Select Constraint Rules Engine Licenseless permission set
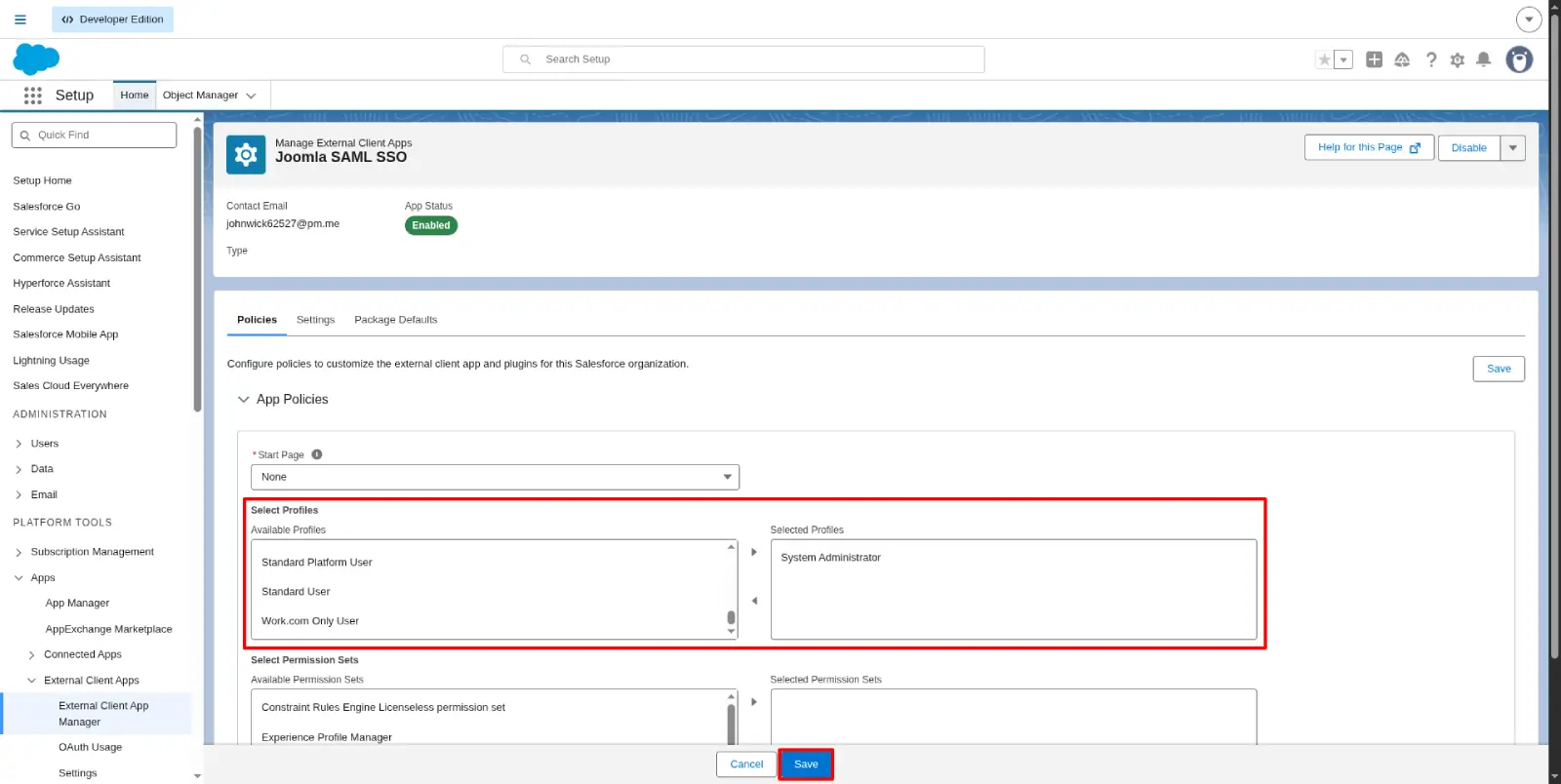 click(x=383, y=708)
